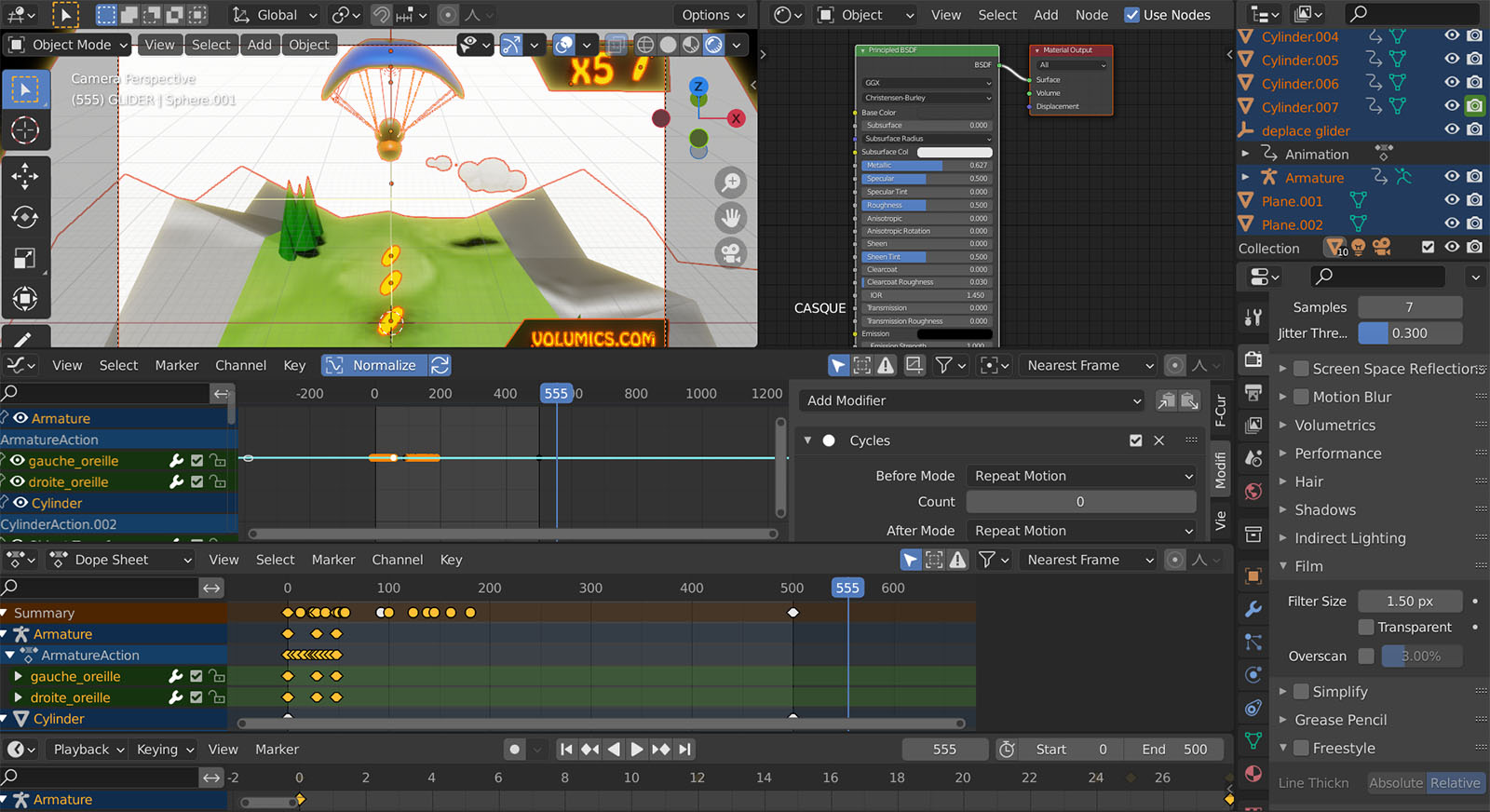Open the Add Modifier button
1490x812 pixels.
coord(973,400)
